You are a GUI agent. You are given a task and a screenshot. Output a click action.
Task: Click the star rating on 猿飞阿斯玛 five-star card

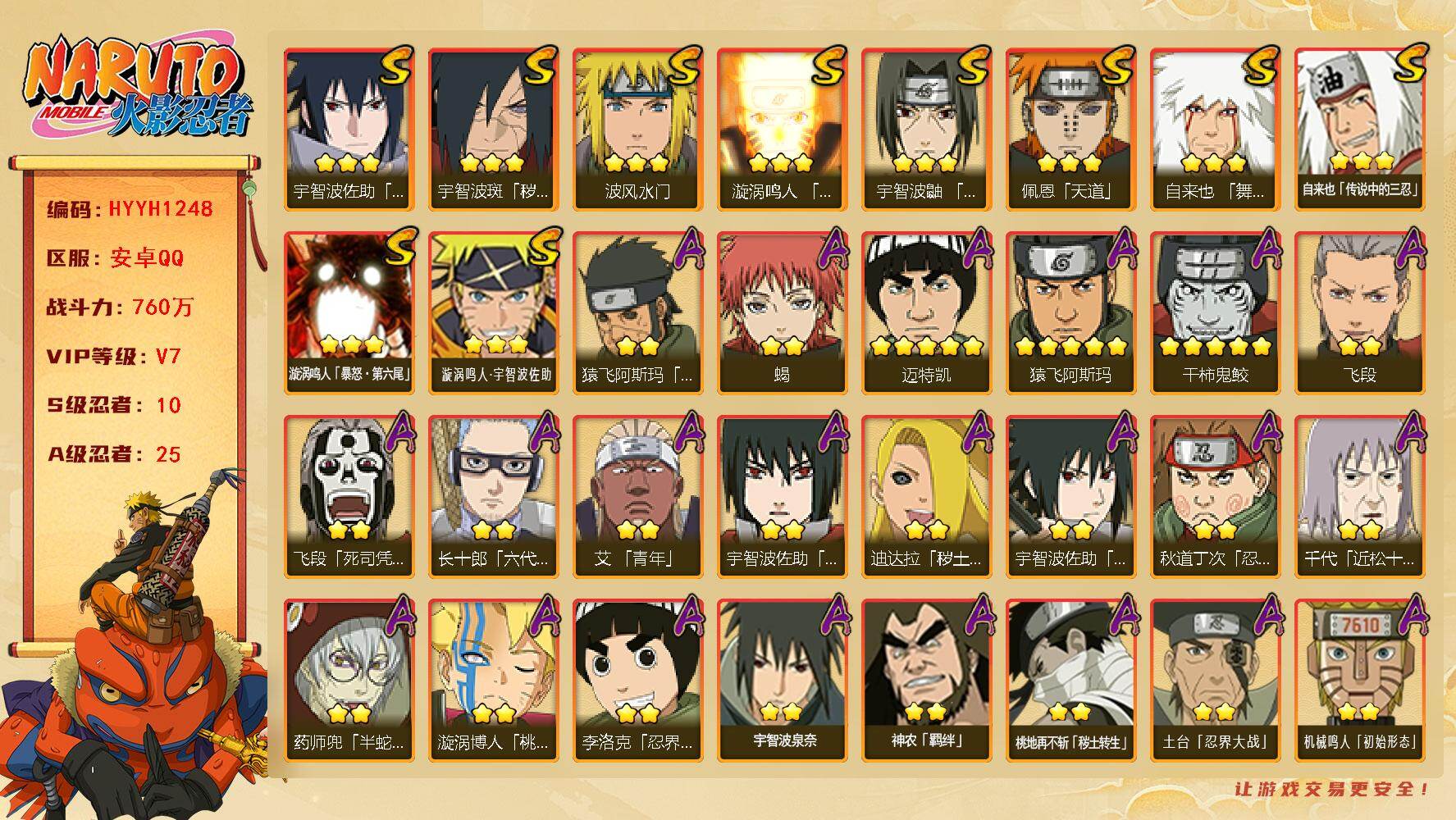point(1070,346)
